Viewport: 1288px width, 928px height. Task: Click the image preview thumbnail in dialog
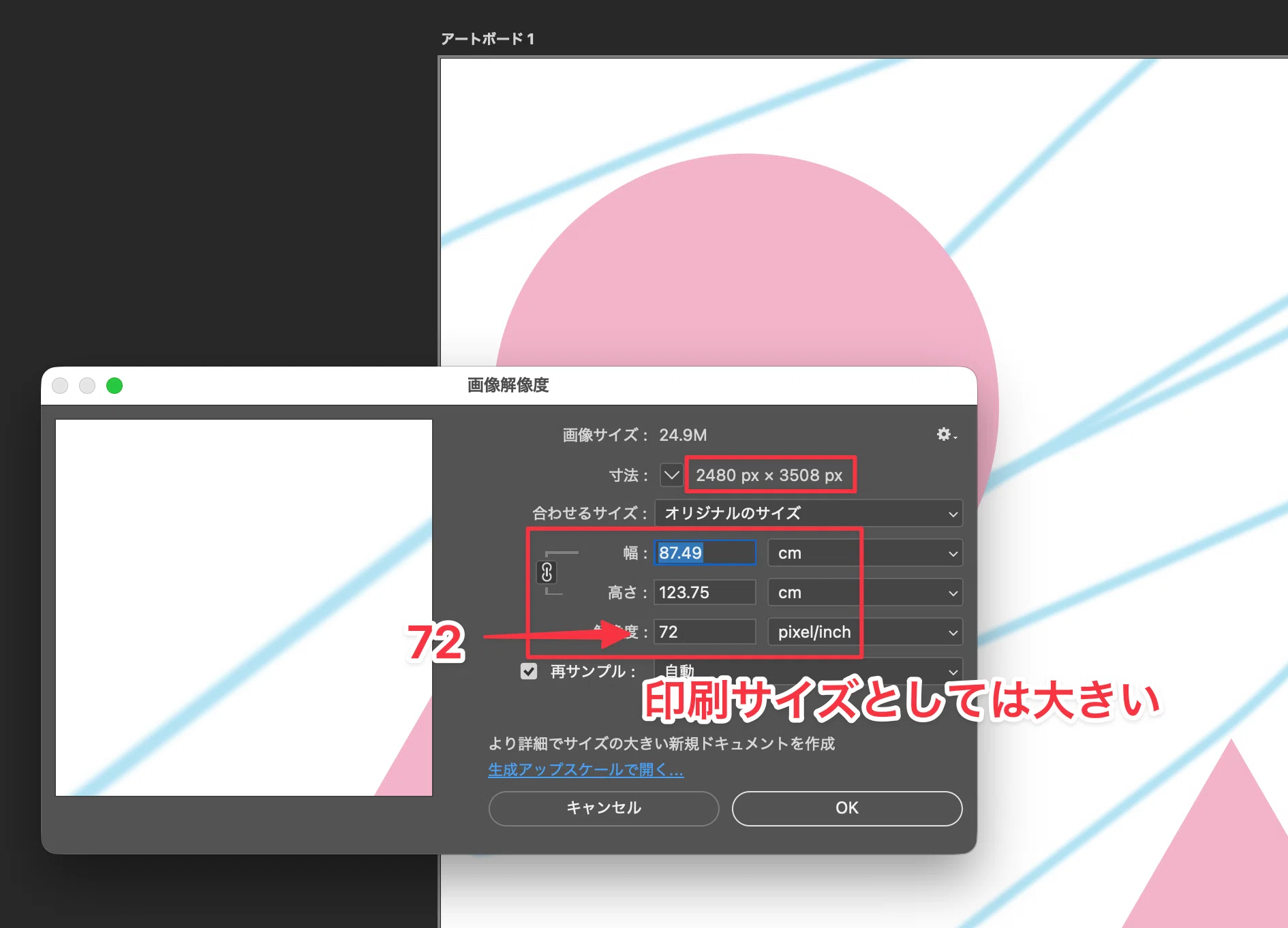click(244, 607)
